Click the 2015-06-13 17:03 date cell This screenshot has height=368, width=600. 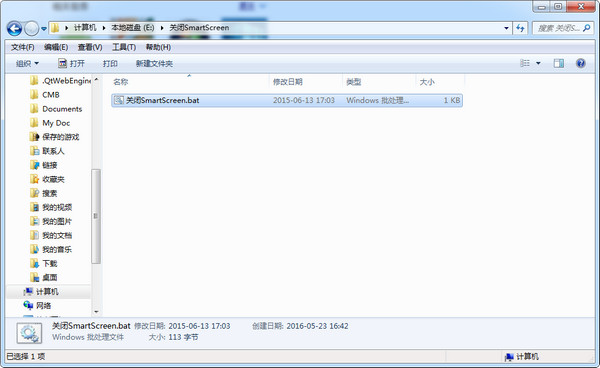(x=304, y=100)
